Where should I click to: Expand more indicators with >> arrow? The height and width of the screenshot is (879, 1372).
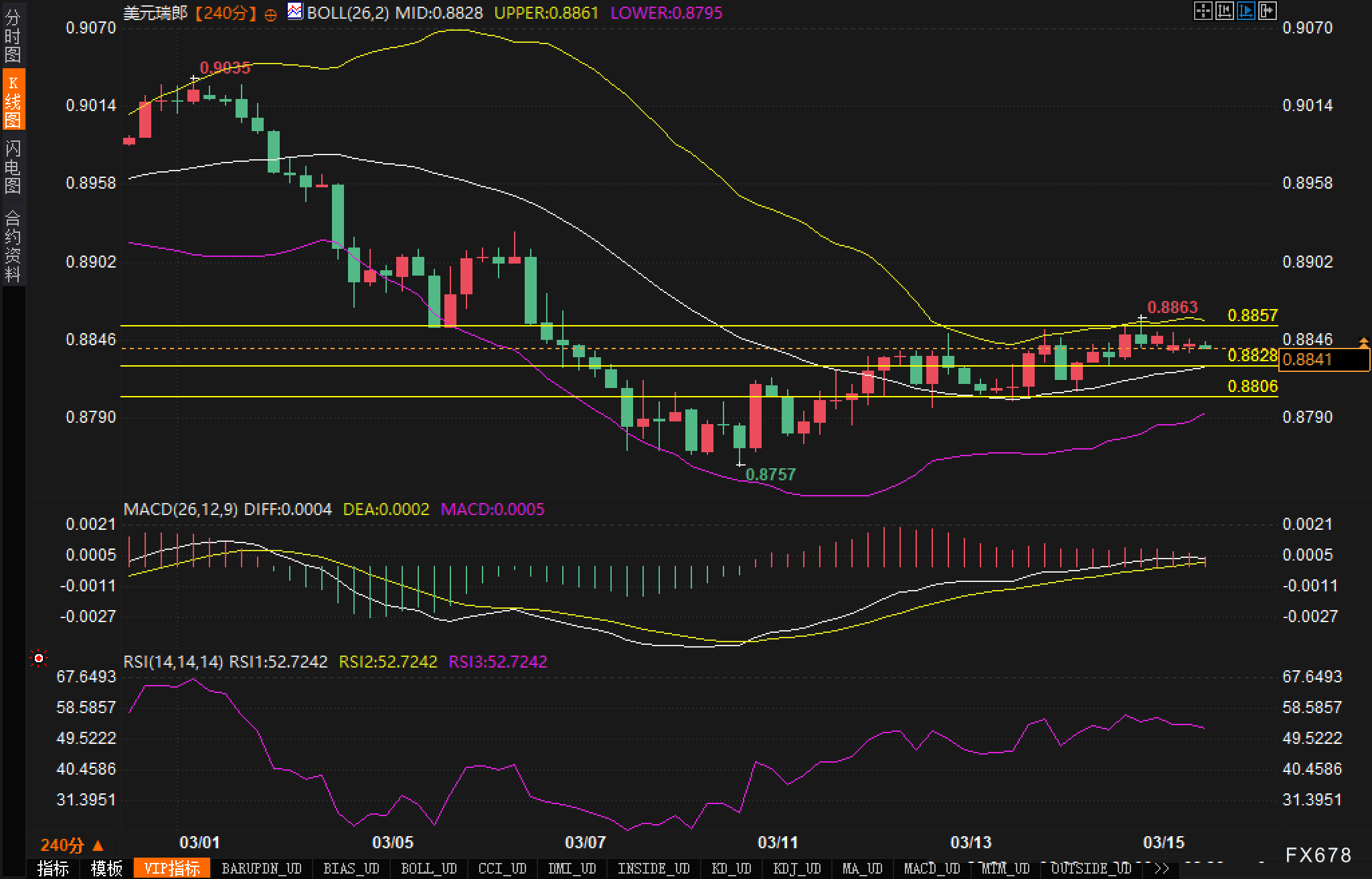pyautogui.click(x=1162, y=868)
